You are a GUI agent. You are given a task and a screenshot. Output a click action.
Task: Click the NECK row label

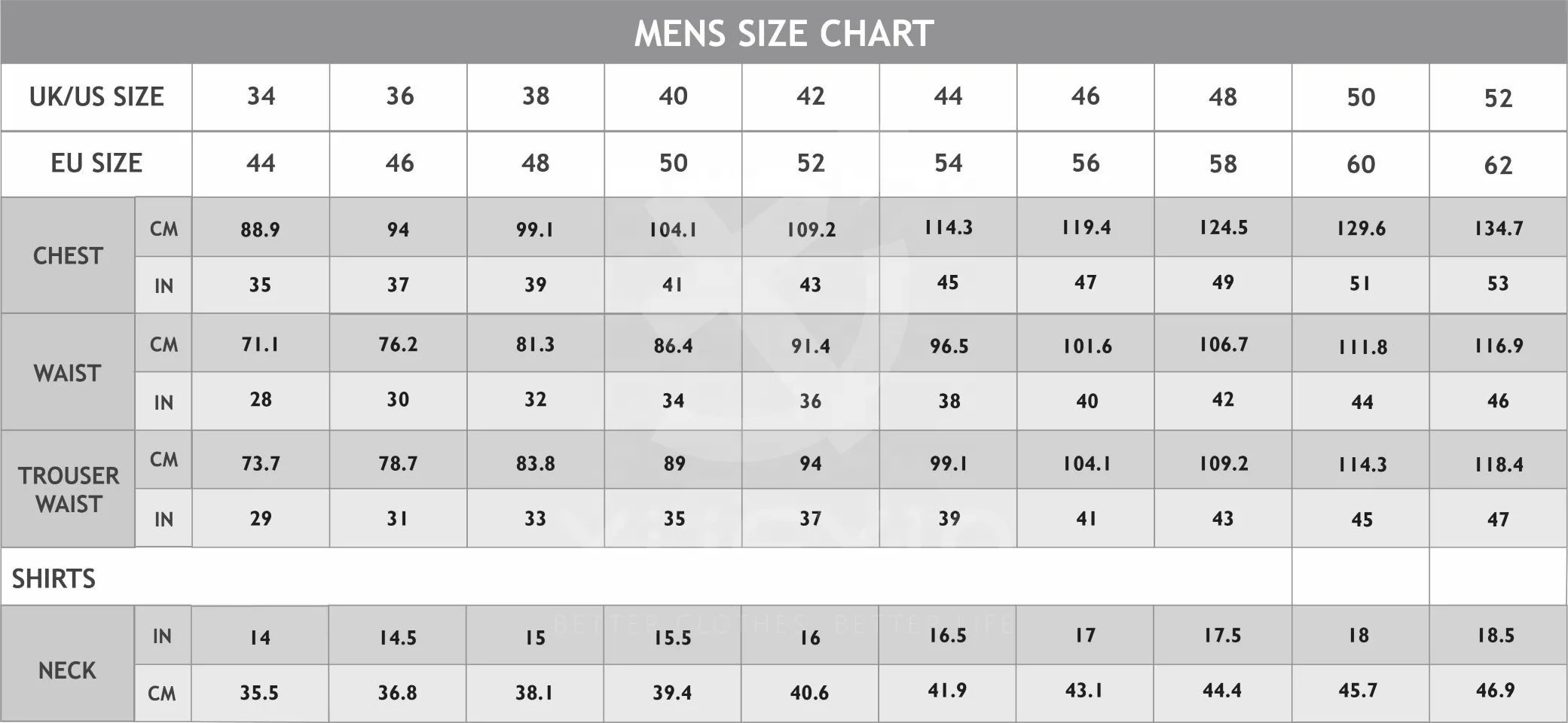67,671
